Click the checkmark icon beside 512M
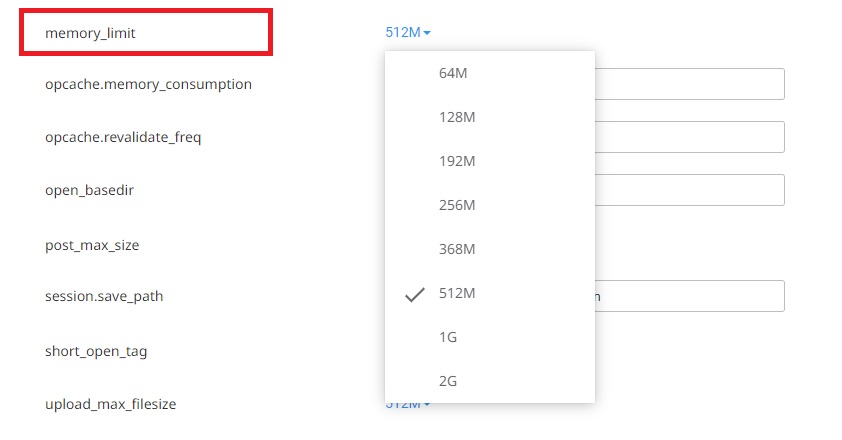 (415, 294)
